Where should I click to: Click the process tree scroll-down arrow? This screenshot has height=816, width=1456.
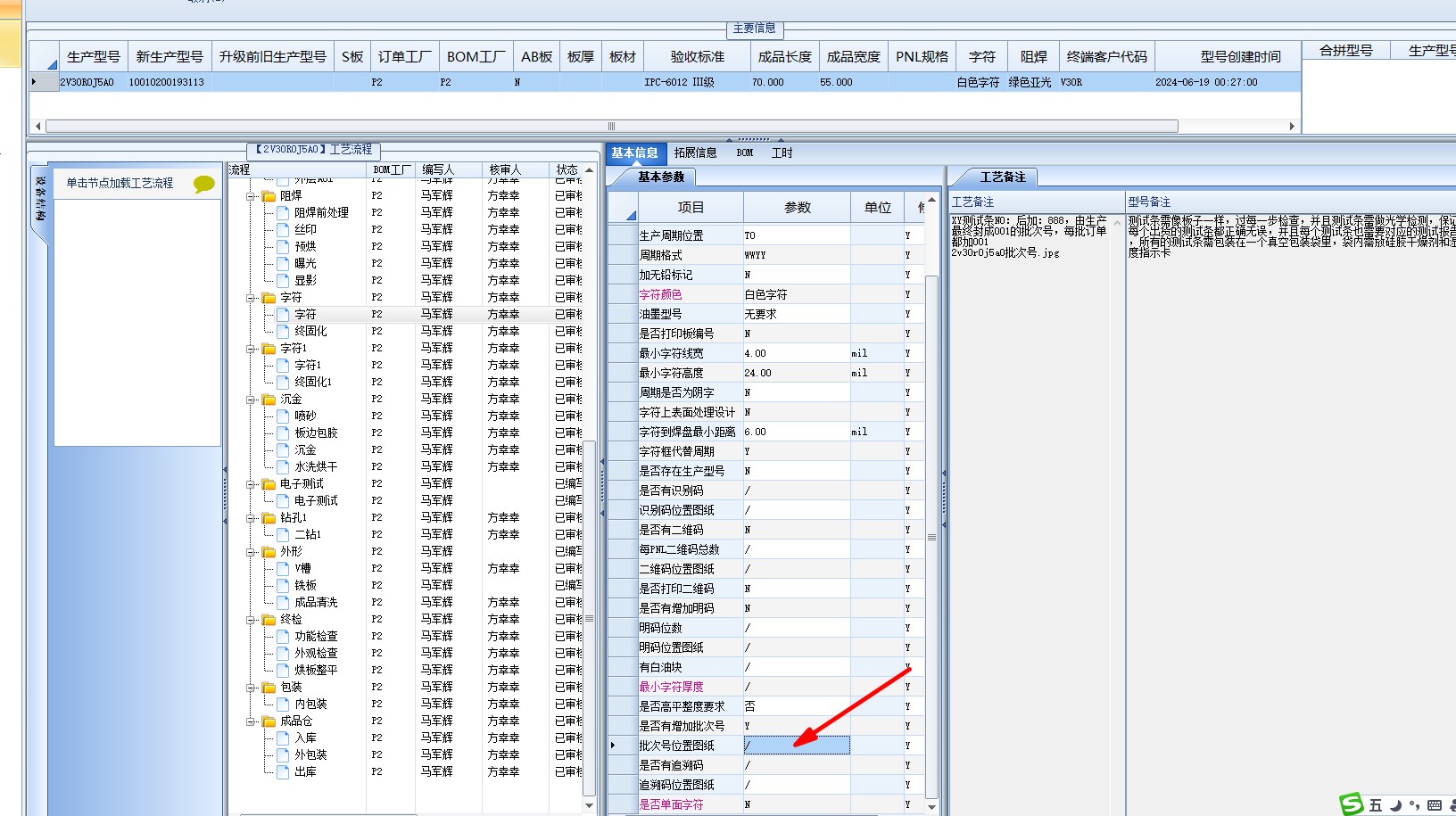tap(589, 805)
